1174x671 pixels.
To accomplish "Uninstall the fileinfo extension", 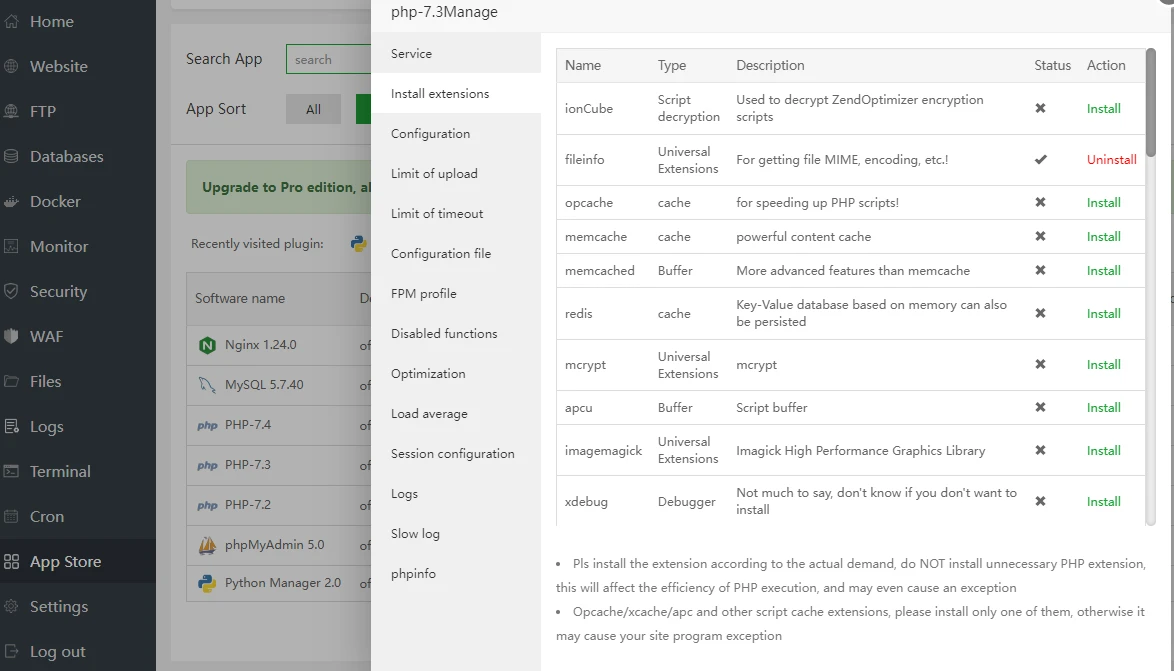I will tap(1111, 160).
